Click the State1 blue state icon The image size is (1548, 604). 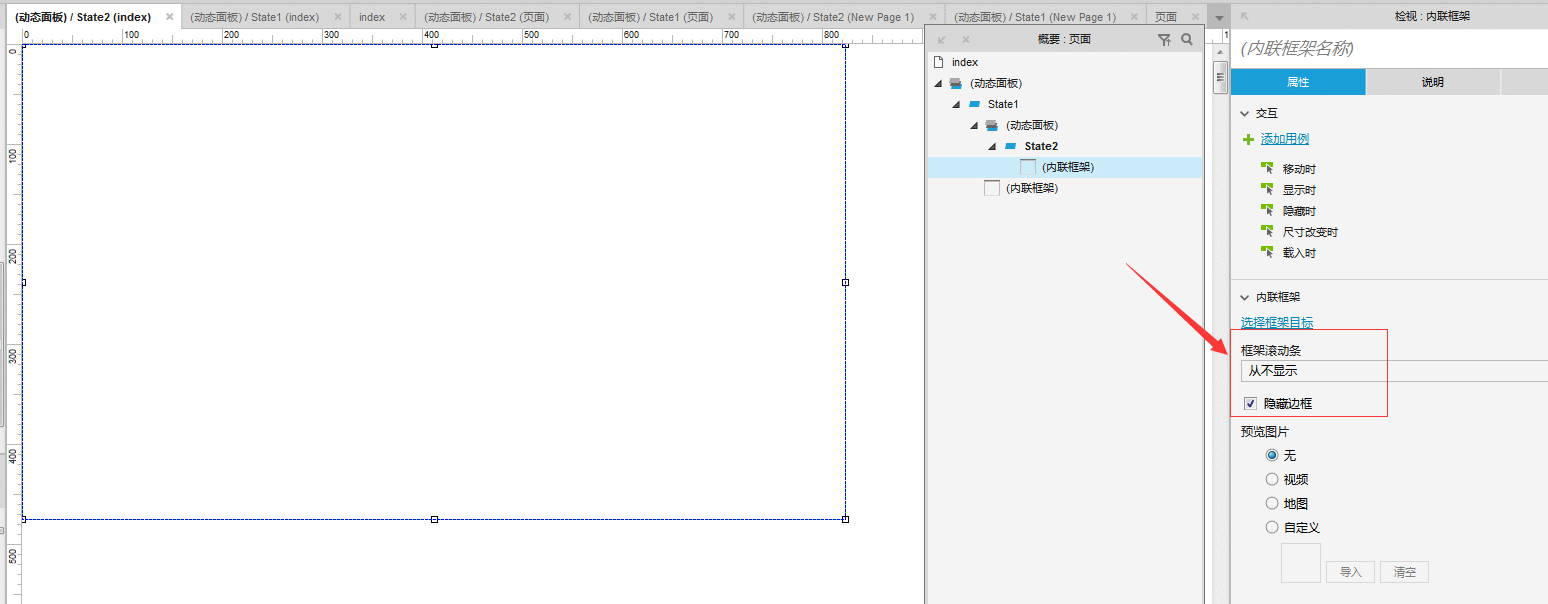(x=975, y=104)
